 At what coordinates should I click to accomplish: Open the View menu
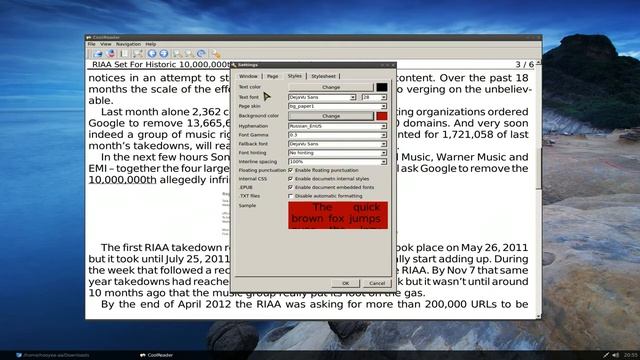(x=106, y=44)
